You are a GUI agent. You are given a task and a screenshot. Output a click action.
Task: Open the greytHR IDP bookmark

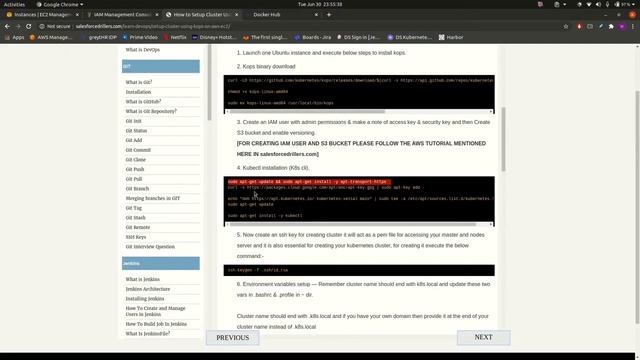tap(99, 37)
